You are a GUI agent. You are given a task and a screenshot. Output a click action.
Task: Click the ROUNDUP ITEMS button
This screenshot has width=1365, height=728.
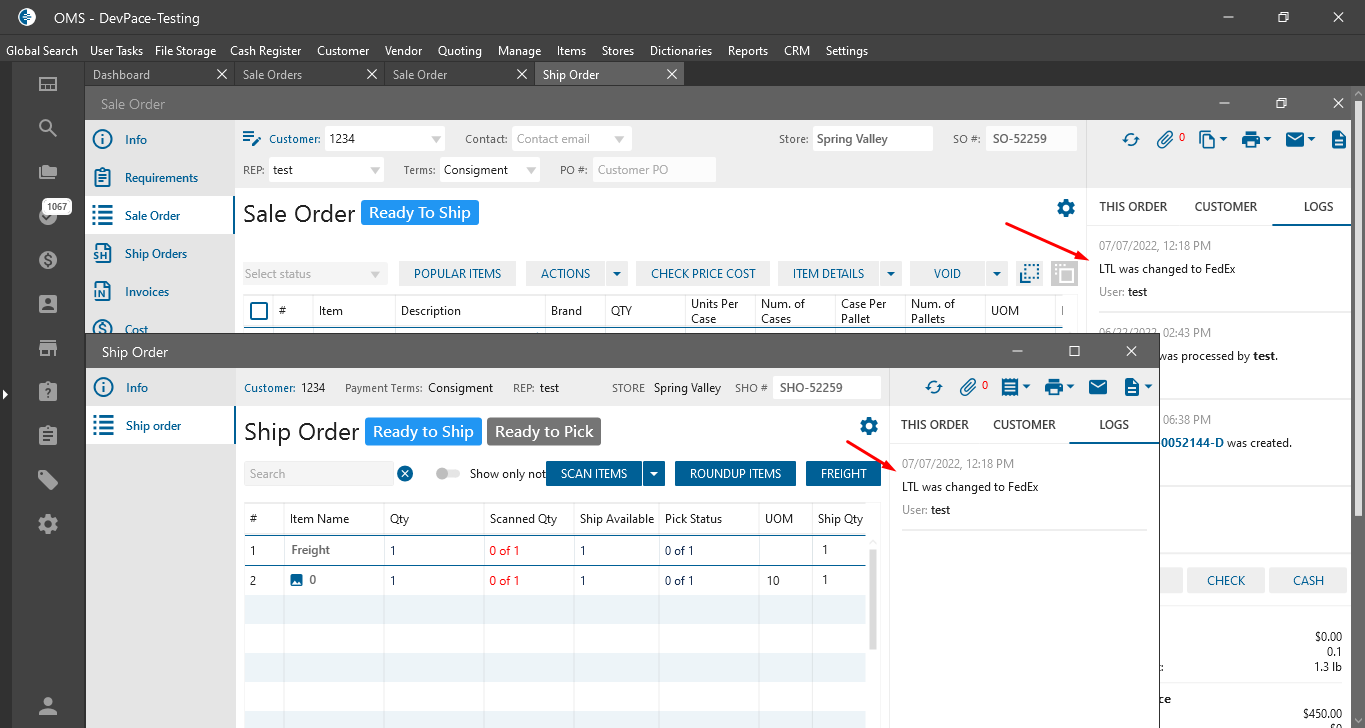click(x=736, y=474)
